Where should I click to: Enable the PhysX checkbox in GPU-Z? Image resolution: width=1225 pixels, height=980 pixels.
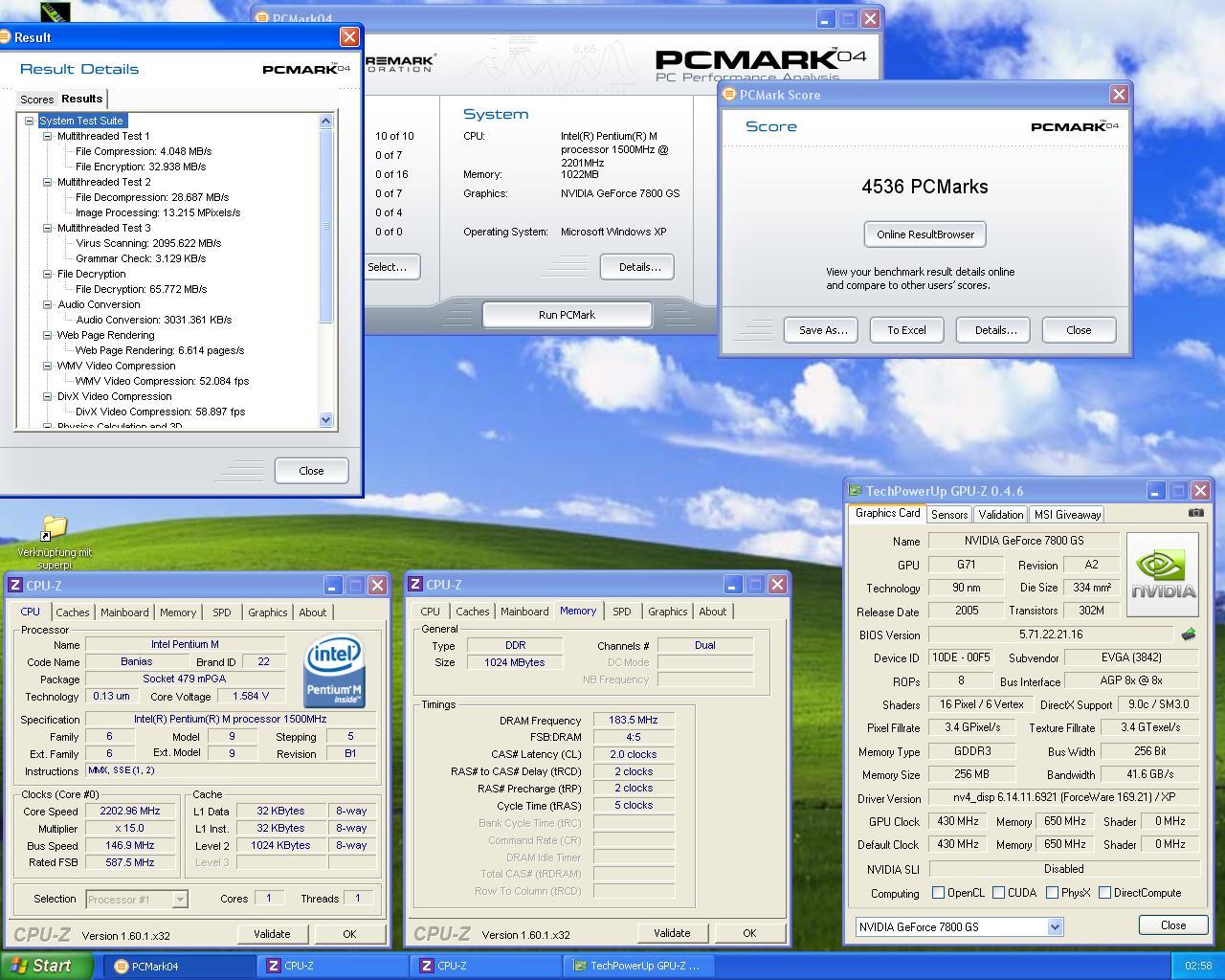tap(1053, 893)
